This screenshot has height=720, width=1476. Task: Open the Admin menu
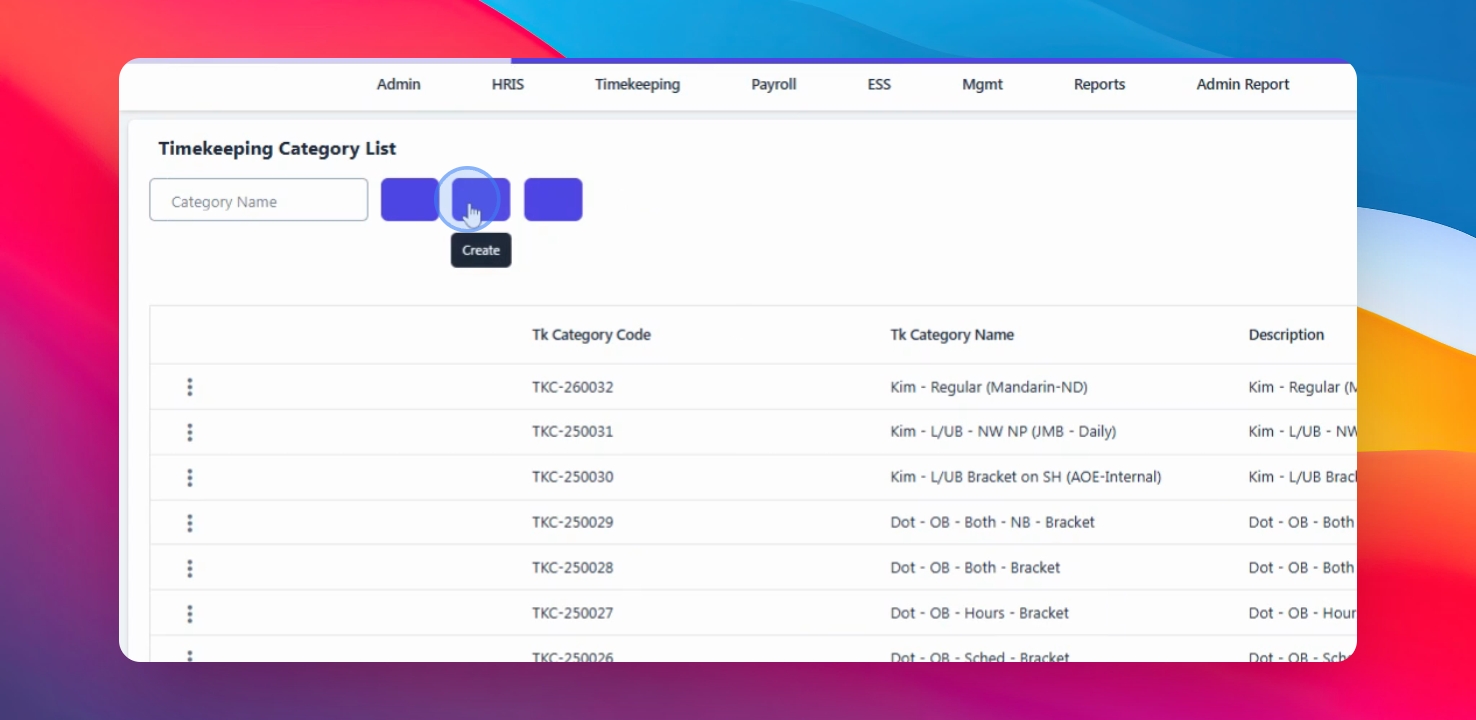(x=399, y=85)
